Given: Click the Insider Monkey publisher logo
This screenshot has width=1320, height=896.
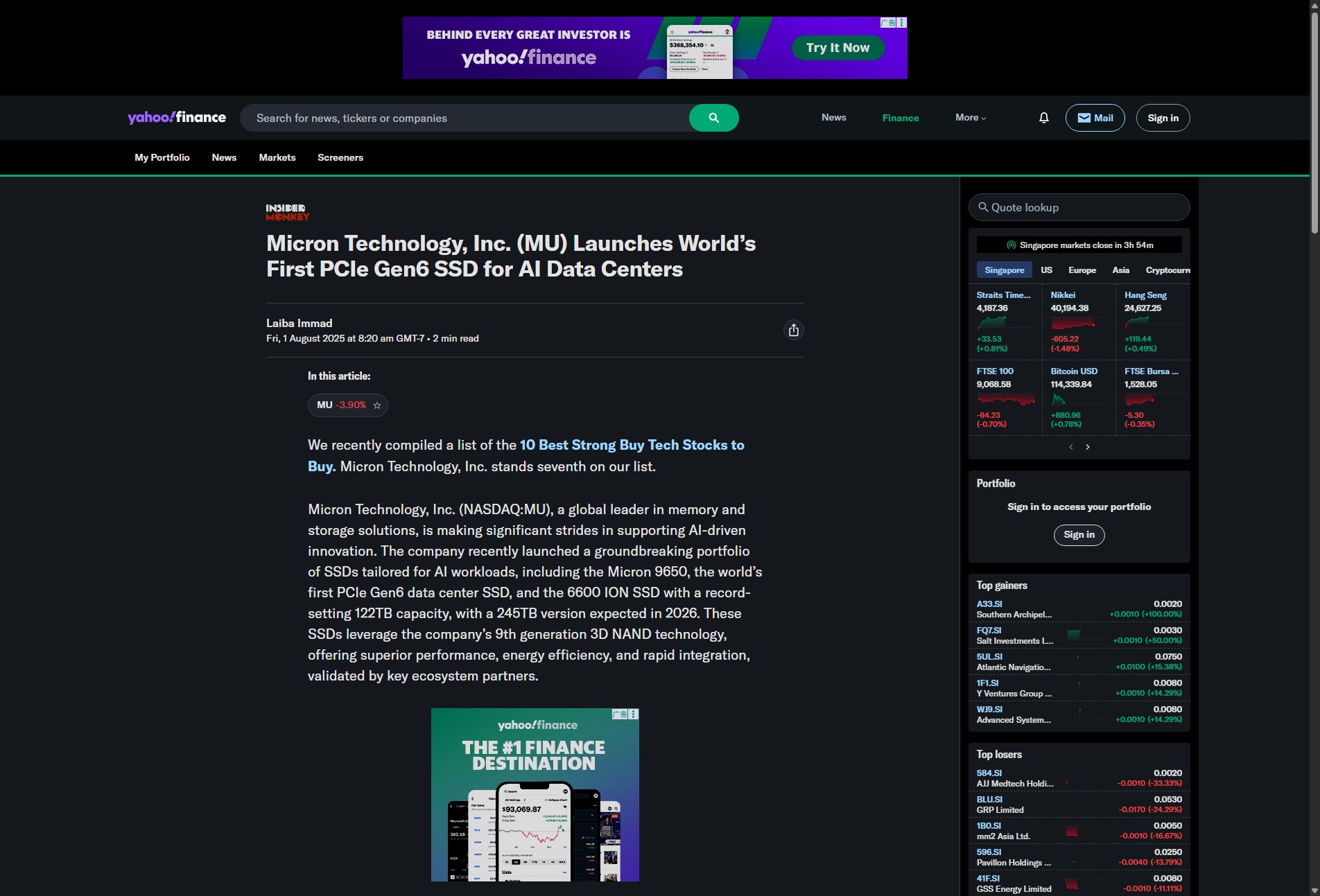Looking at the screenshot, I should tap(288, 212).
